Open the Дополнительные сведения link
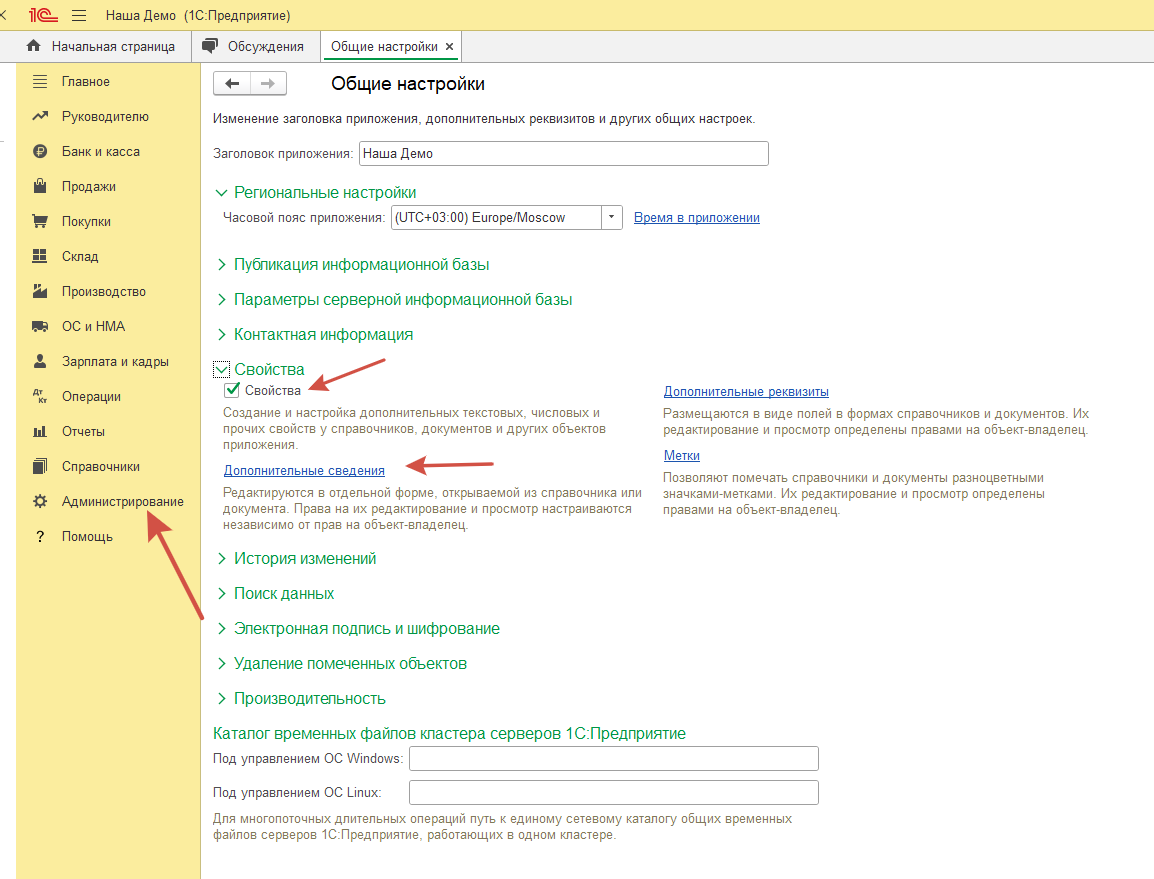 (x=304, y=470)
